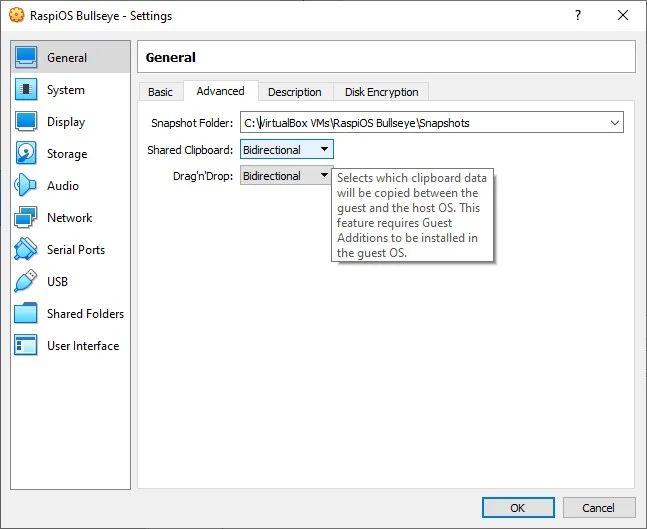Screen dimensions: 647x529
Task: Click the Storage label in sidebar
Action: pyautogui.click(x=67, y=154)
